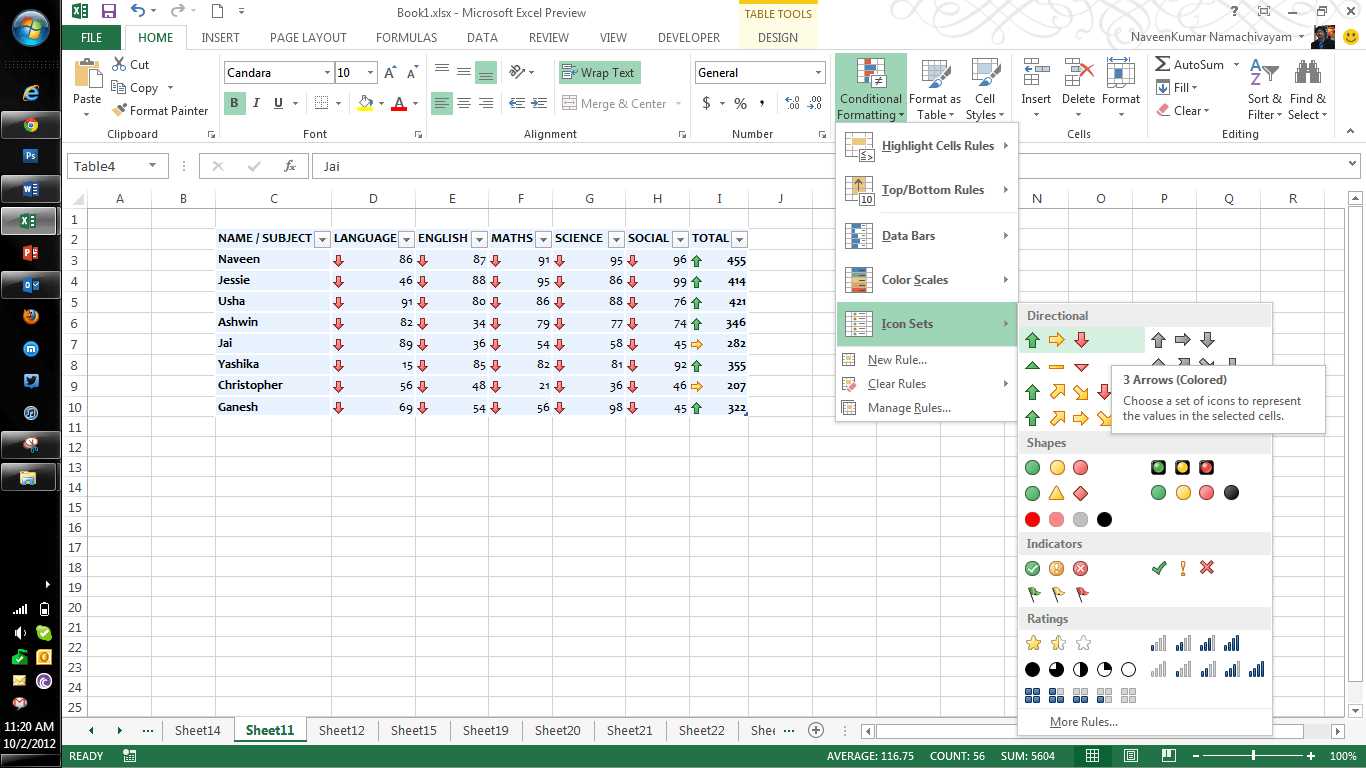Switch to the Sheet12 tab
Screen dimensions: 1366x768
point(342,730)
